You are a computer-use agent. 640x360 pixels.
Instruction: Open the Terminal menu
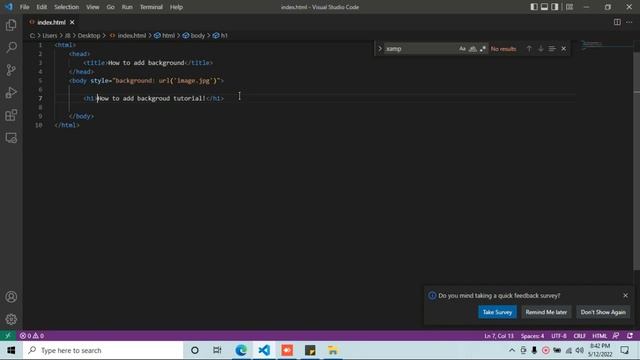click(151, 7)
